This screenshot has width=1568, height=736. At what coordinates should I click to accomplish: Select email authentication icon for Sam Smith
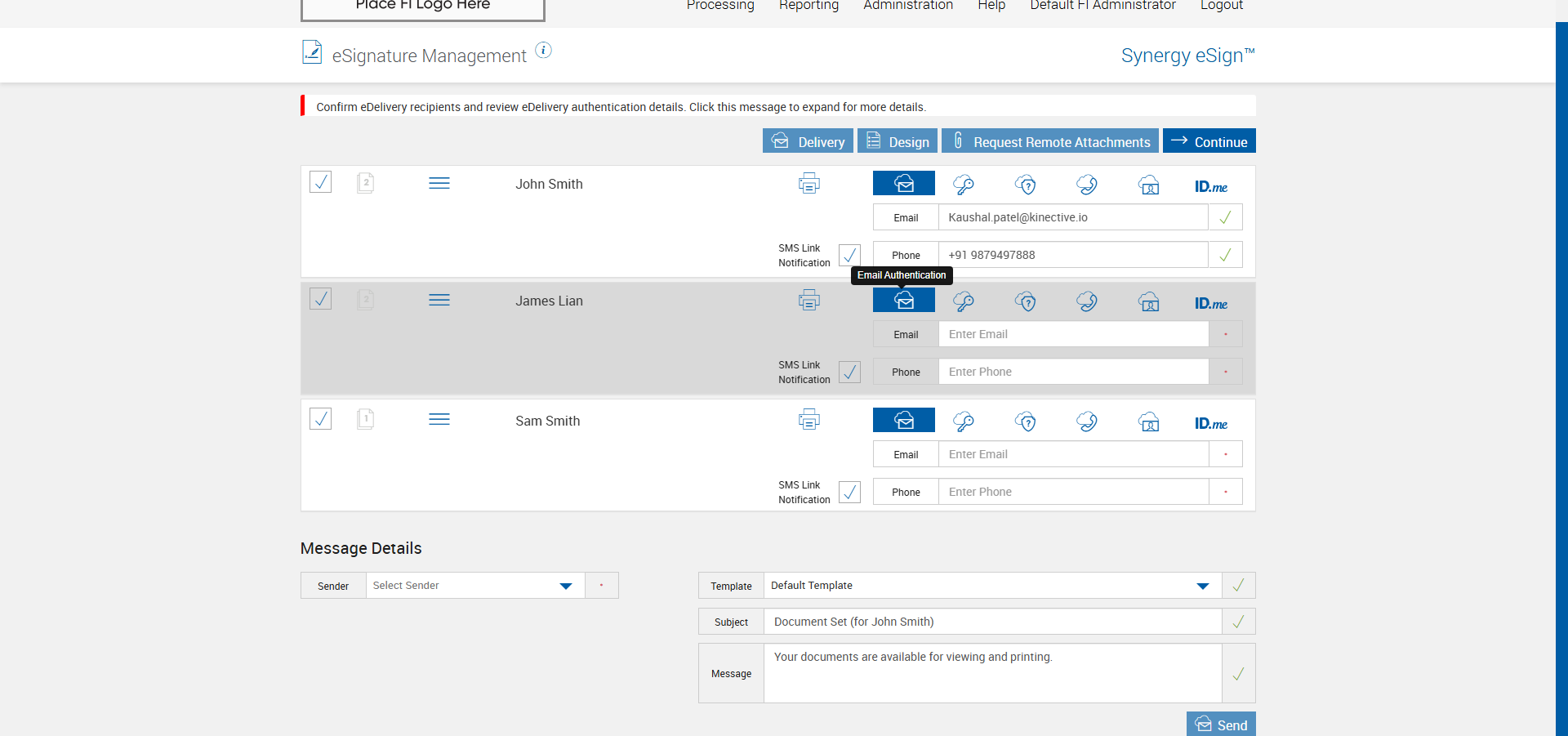pos(904,420)
